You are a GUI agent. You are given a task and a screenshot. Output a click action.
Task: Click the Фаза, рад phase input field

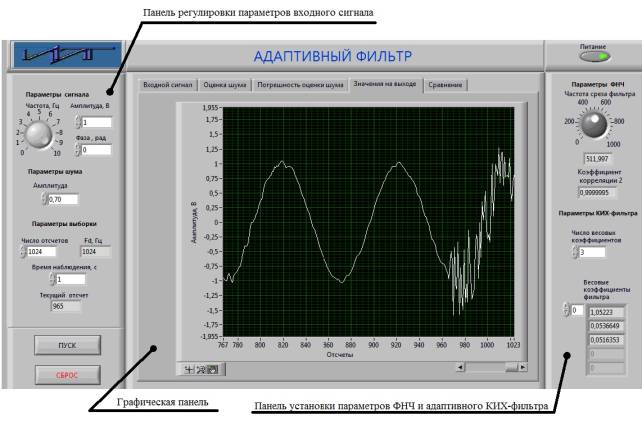97,150
